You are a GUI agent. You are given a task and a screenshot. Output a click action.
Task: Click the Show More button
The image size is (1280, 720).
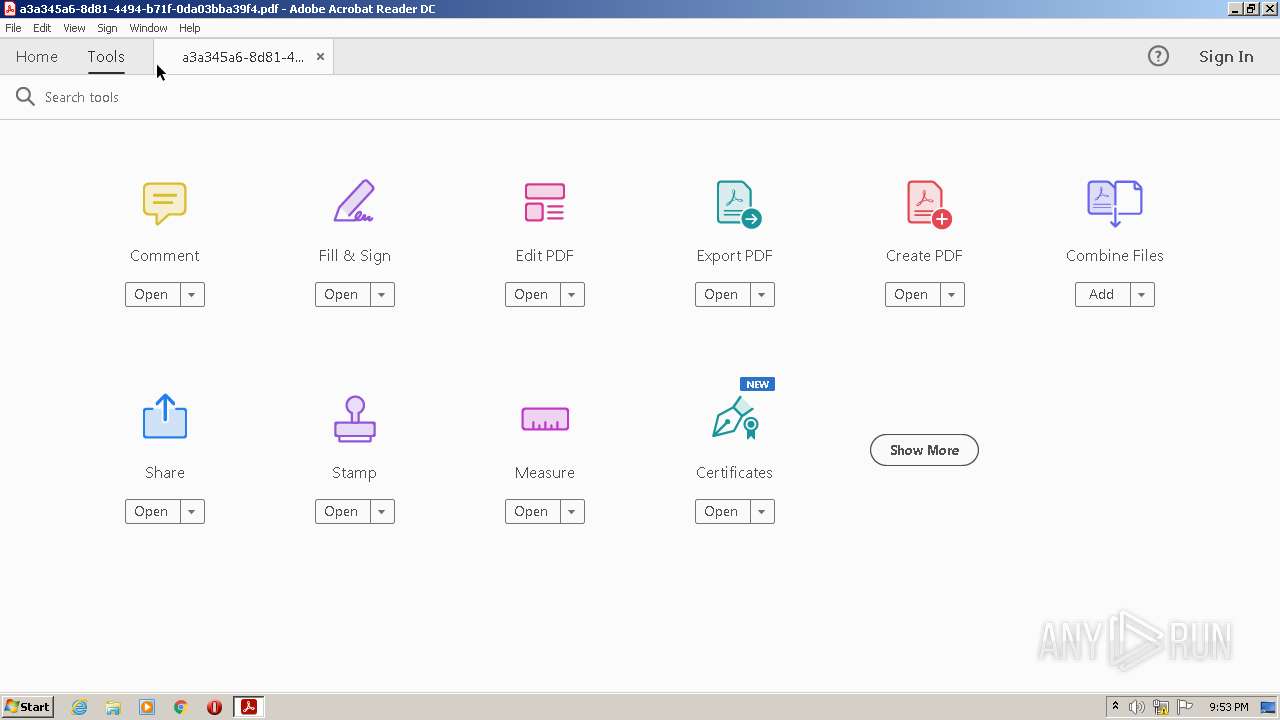(x=924, y=450)
